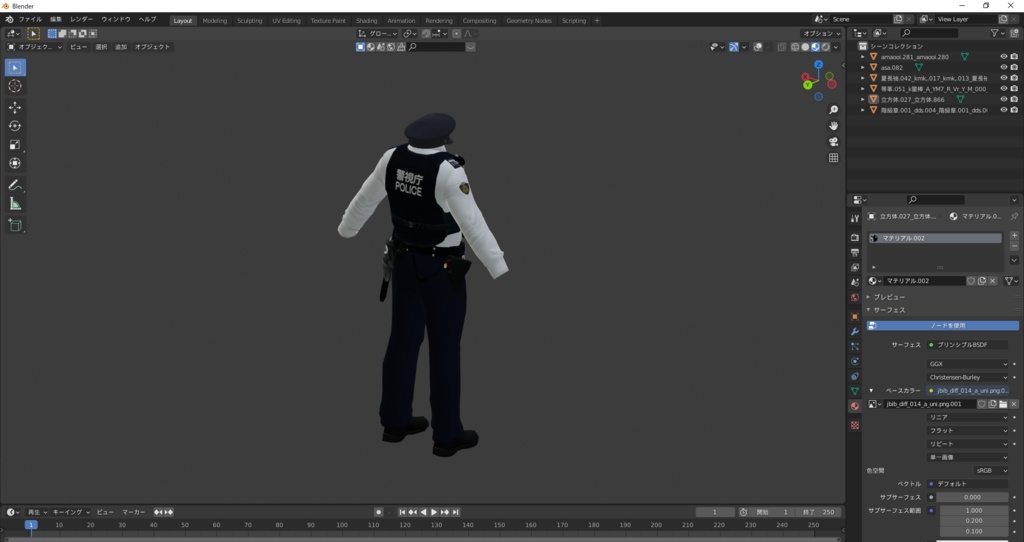Click the サブサーフェス範囲 1.000 value field
The height and width of the screenshot is (542, 1024).
tap(974, 511)
